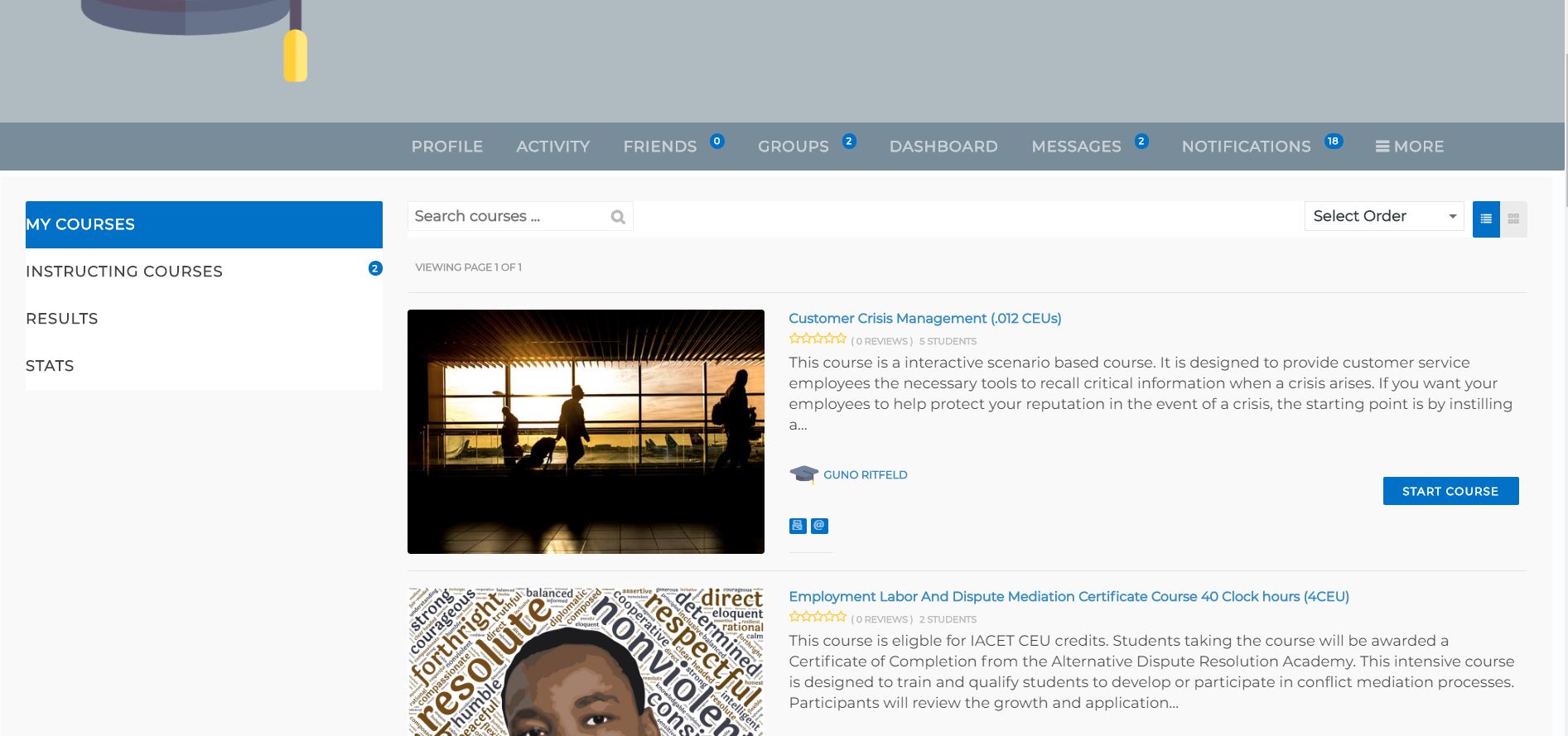Screen dimensions: 1568x736
Task: Open the Friends tab
Action: pyautogui.click(x=660, y=147)
